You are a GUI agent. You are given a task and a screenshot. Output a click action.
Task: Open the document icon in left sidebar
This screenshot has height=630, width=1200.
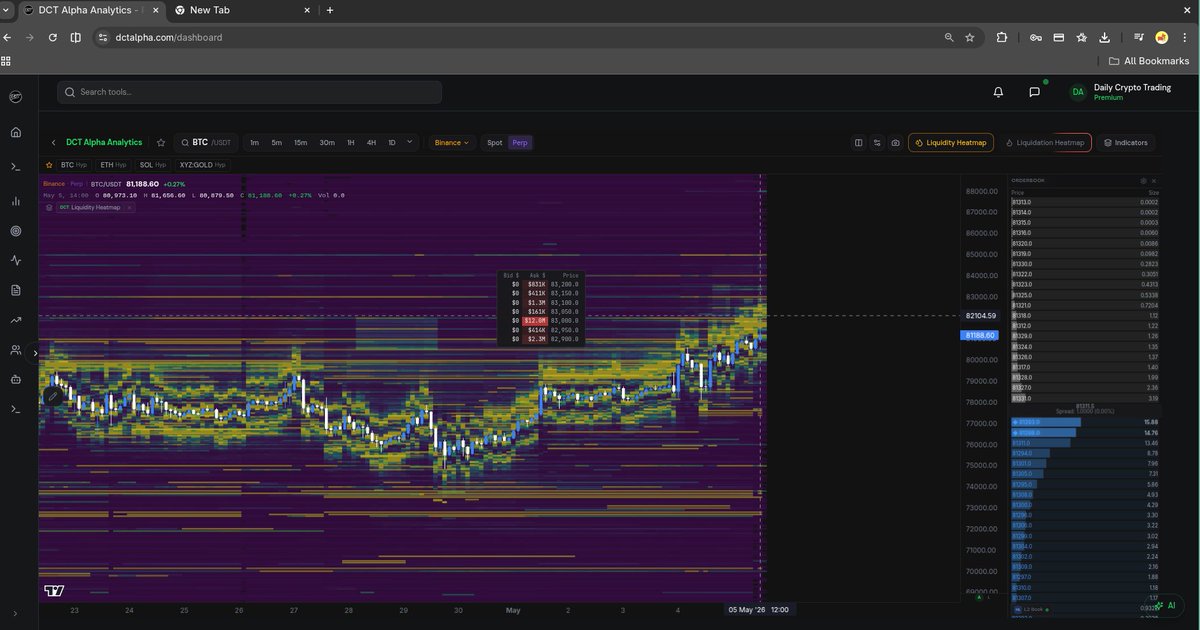coord(15,290)
